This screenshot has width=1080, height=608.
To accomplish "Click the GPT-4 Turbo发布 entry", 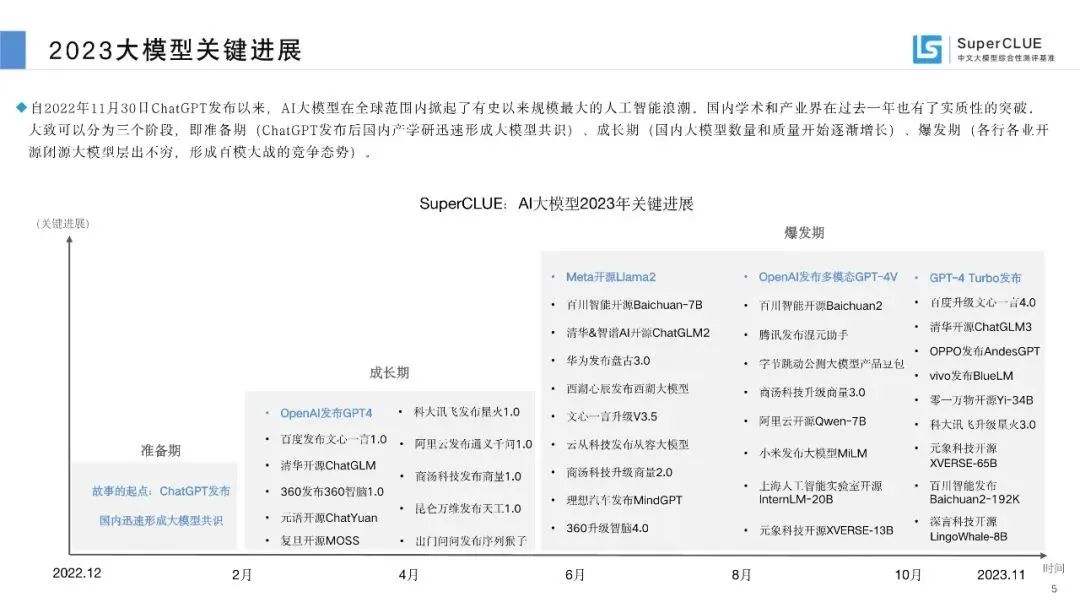I will 975,278.
